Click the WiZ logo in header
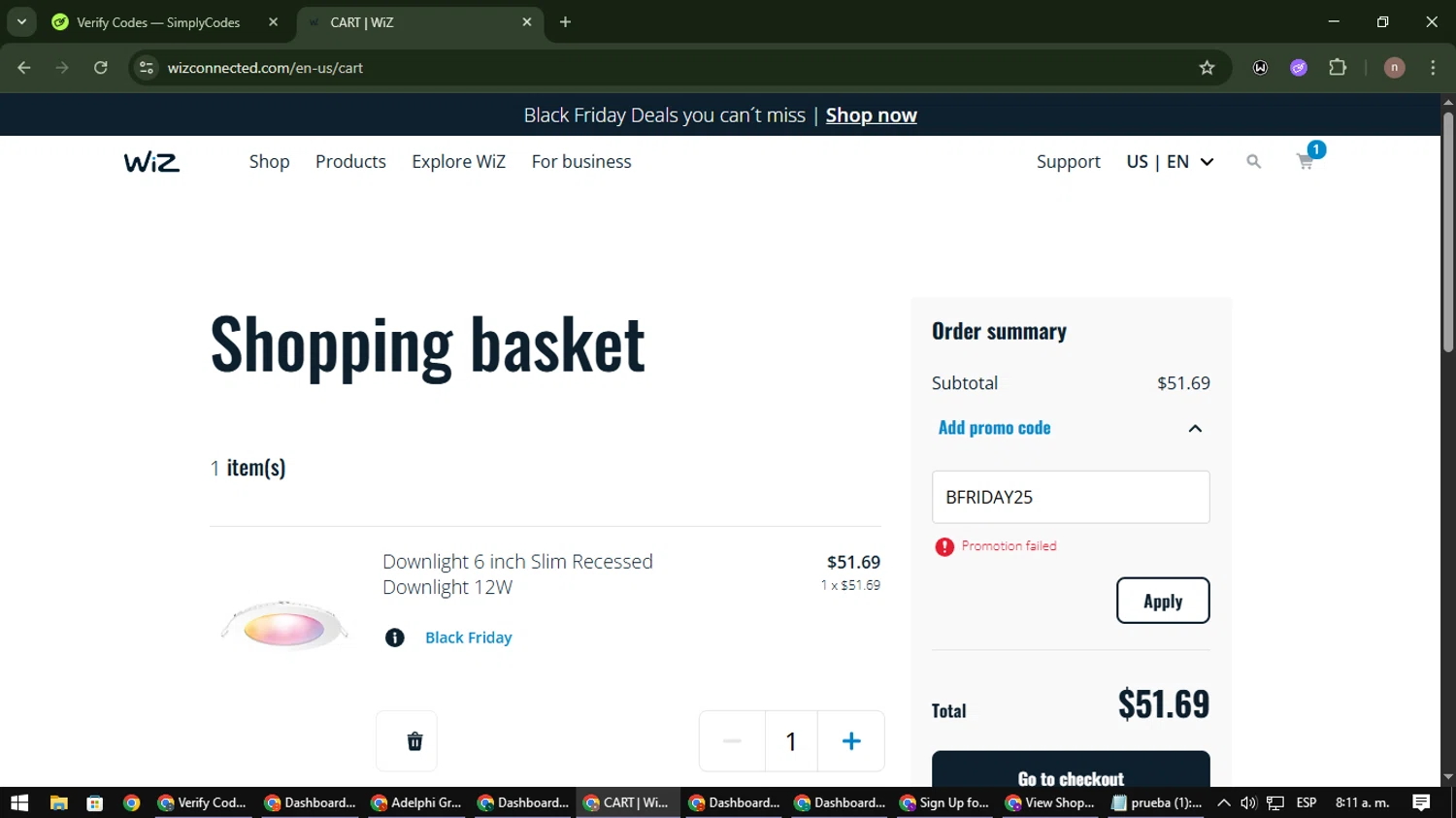 151,162
